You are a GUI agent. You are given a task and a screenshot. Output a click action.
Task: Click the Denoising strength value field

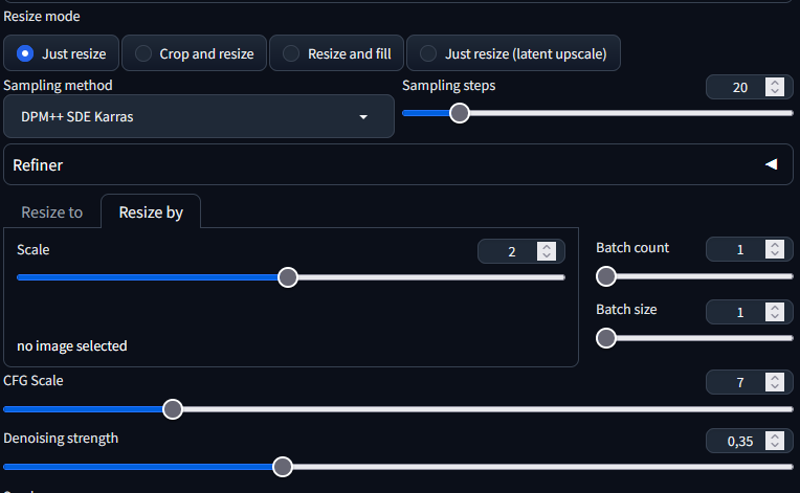(x=736, y=440)
